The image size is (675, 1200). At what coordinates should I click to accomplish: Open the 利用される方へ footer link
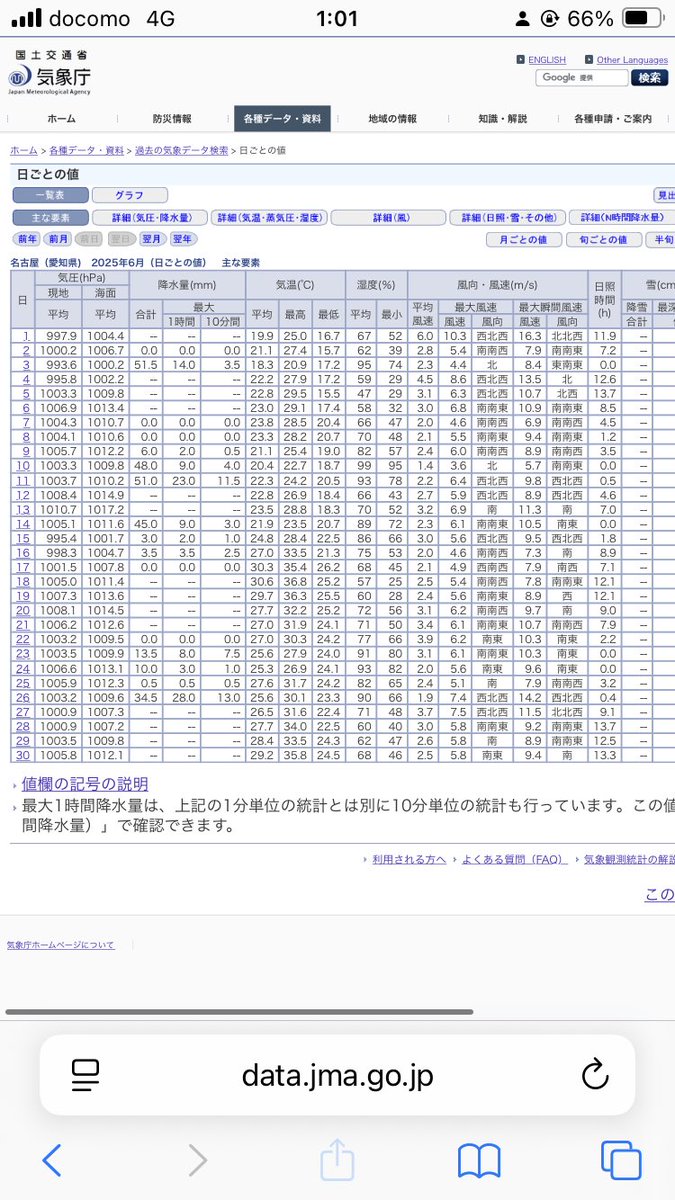pyautogui.click(x=409, y=859)
